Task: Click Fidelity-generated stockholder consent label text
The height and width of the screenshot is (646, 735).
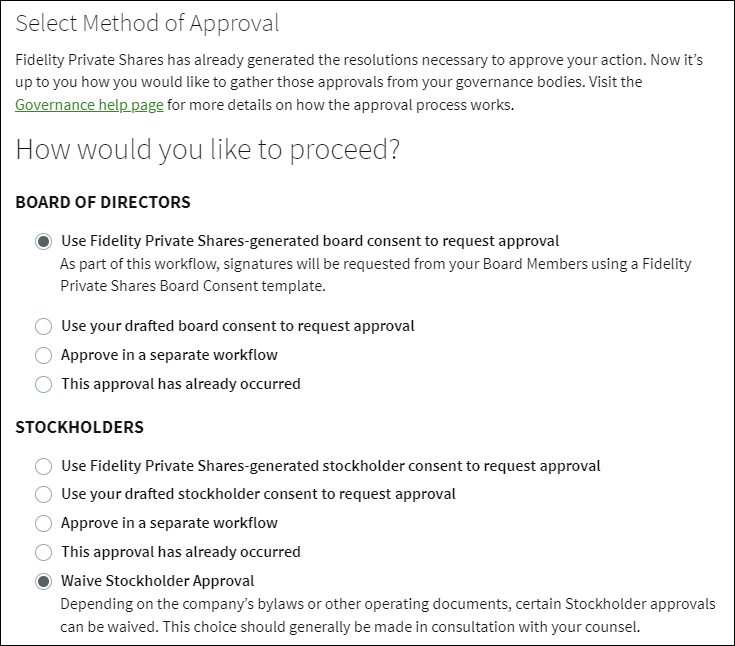Action: coord(330,466)
